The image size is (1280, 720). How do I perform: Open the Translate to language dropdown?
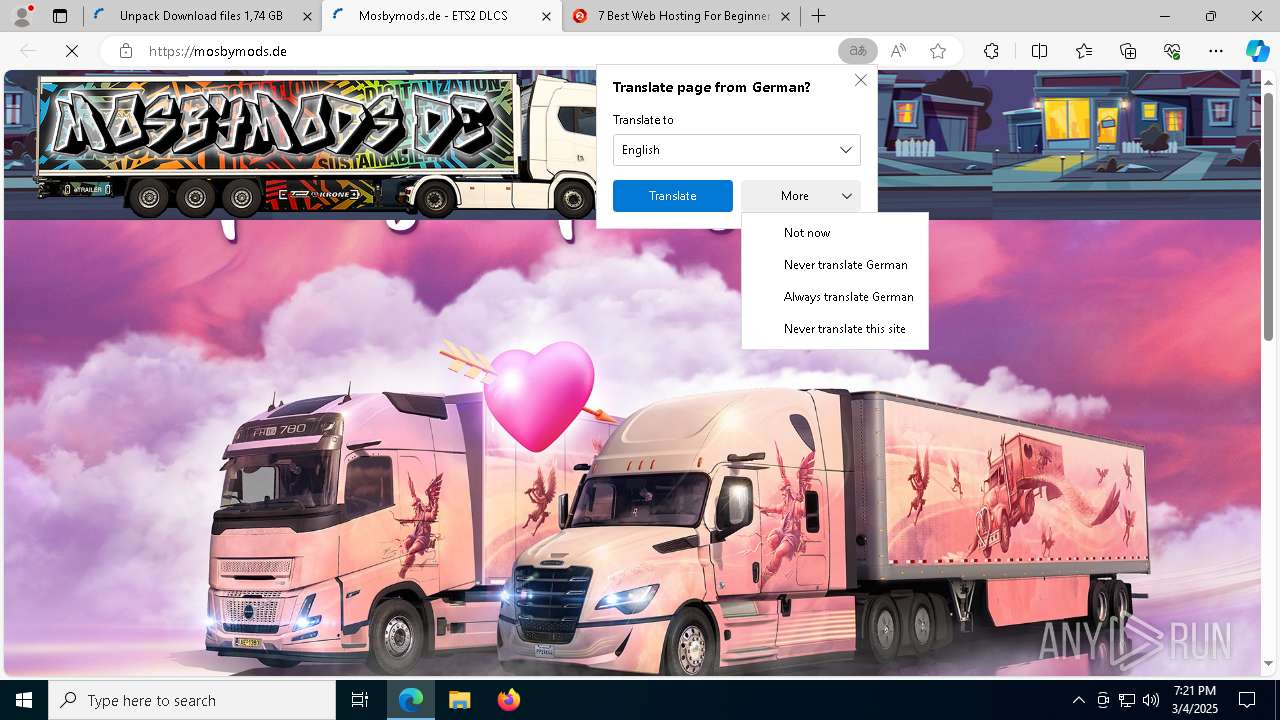tap(737, 150)
